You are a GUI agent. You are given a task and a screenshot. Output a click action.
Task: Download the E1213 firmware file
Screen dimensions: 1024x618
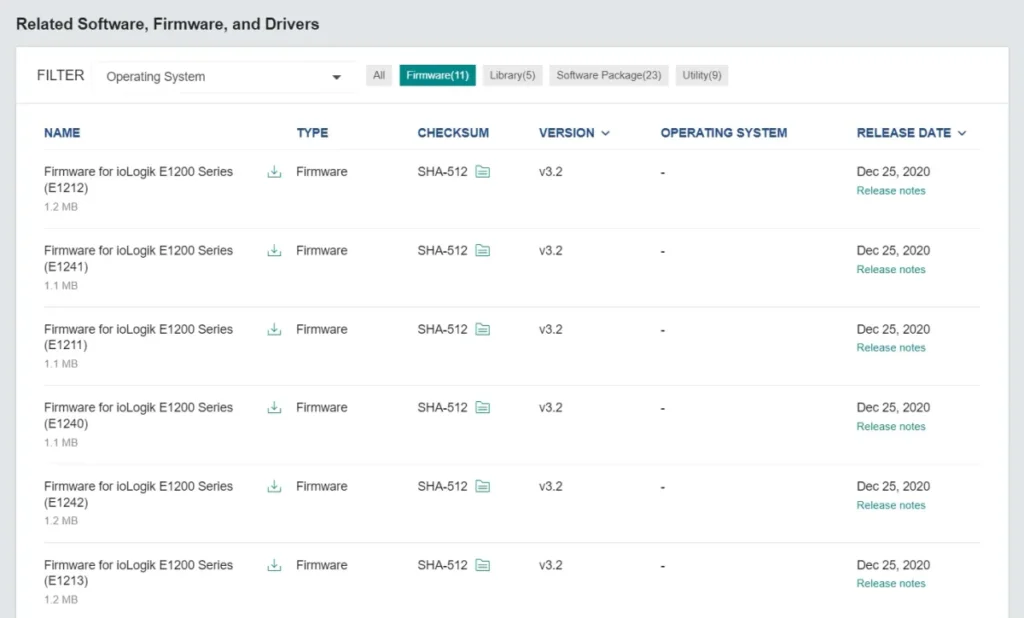coord(274,565)
